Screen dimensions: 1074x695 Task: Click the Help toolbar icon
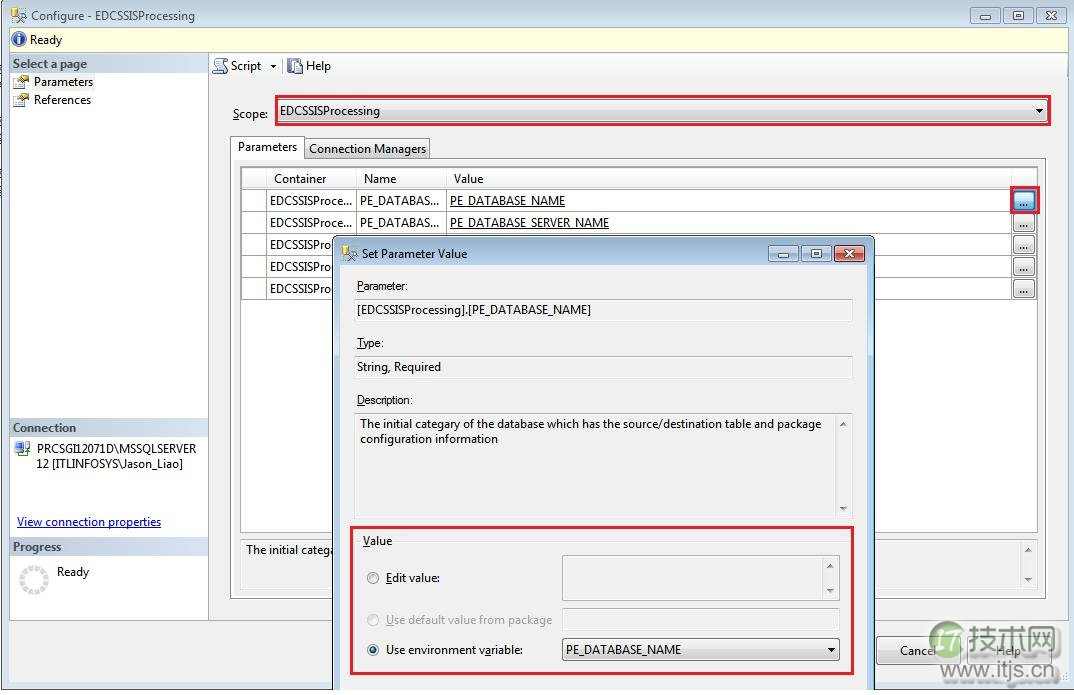296,66
